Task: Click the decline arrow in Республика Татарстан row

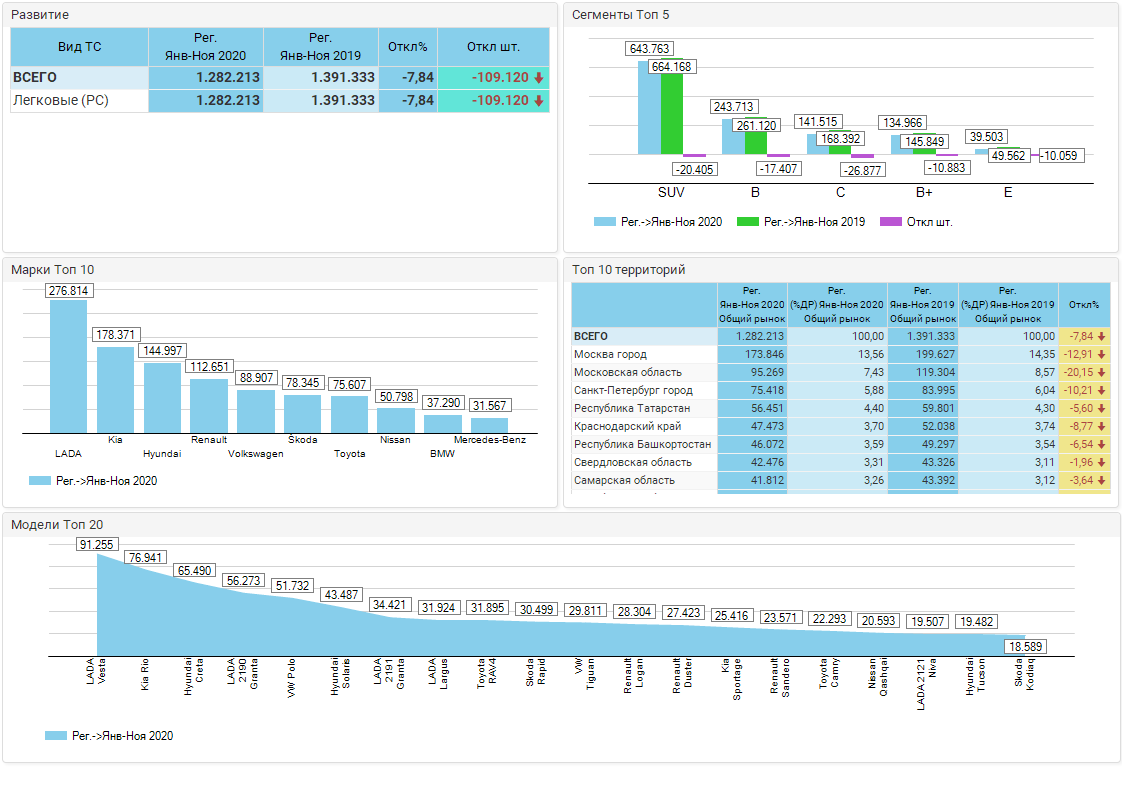Action: (1102, 409)
